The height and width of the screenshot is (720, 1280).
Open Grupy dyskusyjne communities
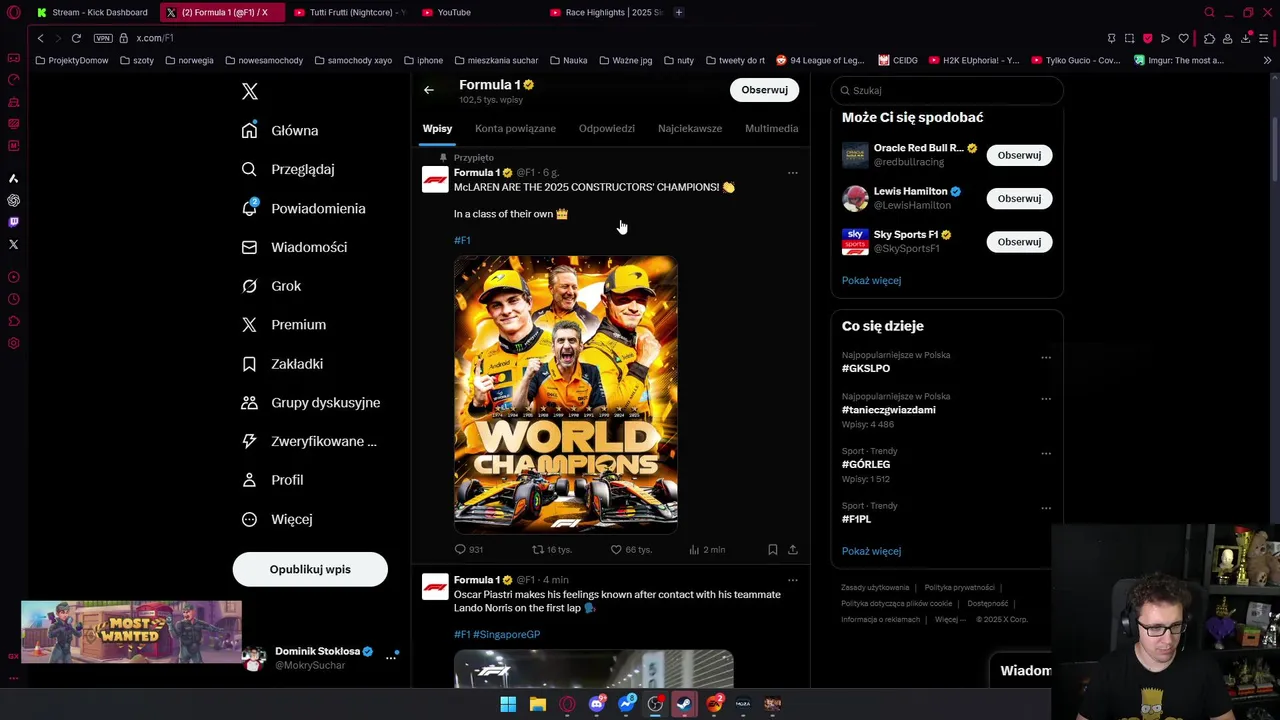click(x=311, y=402)
